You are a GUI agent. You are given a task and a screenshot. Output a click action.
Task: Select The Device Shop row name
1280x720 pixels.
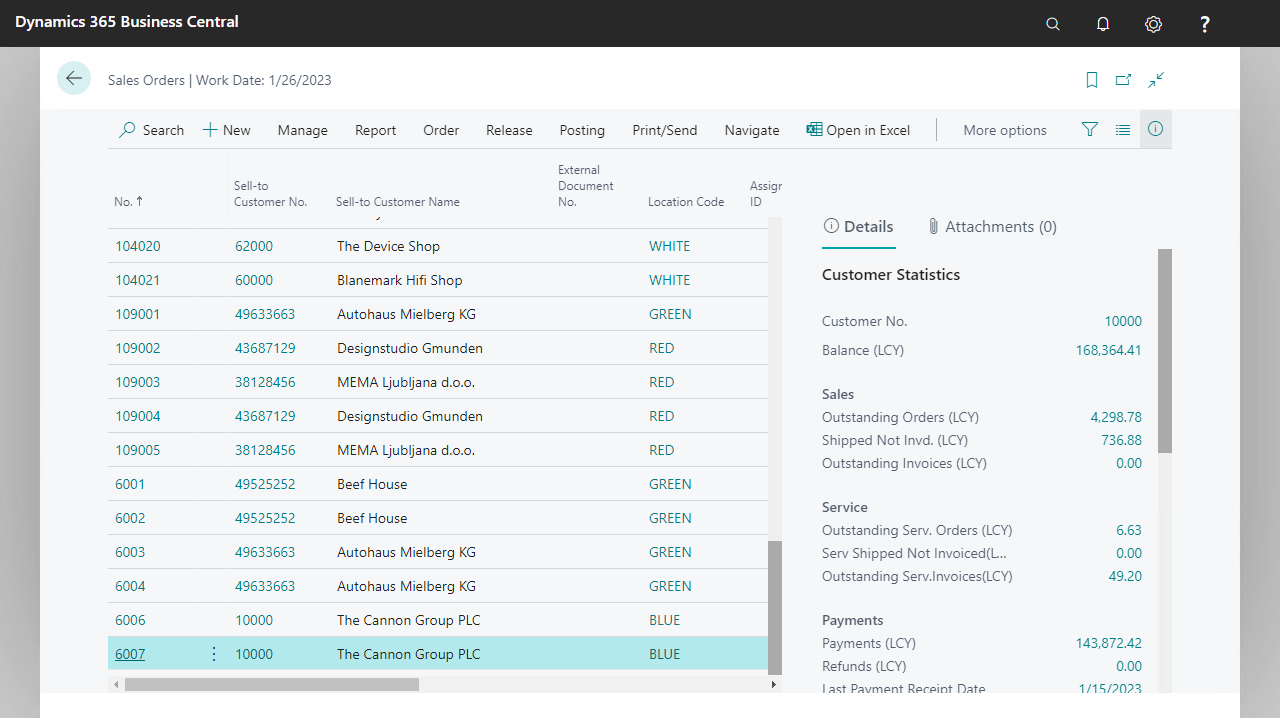tap(389, 246)
